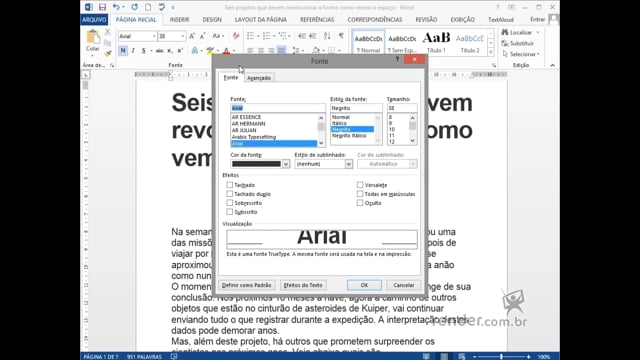Open the Cor da fonte dropdown arrow
Viewport: 640px width, 360px height.
coord(286,164)
